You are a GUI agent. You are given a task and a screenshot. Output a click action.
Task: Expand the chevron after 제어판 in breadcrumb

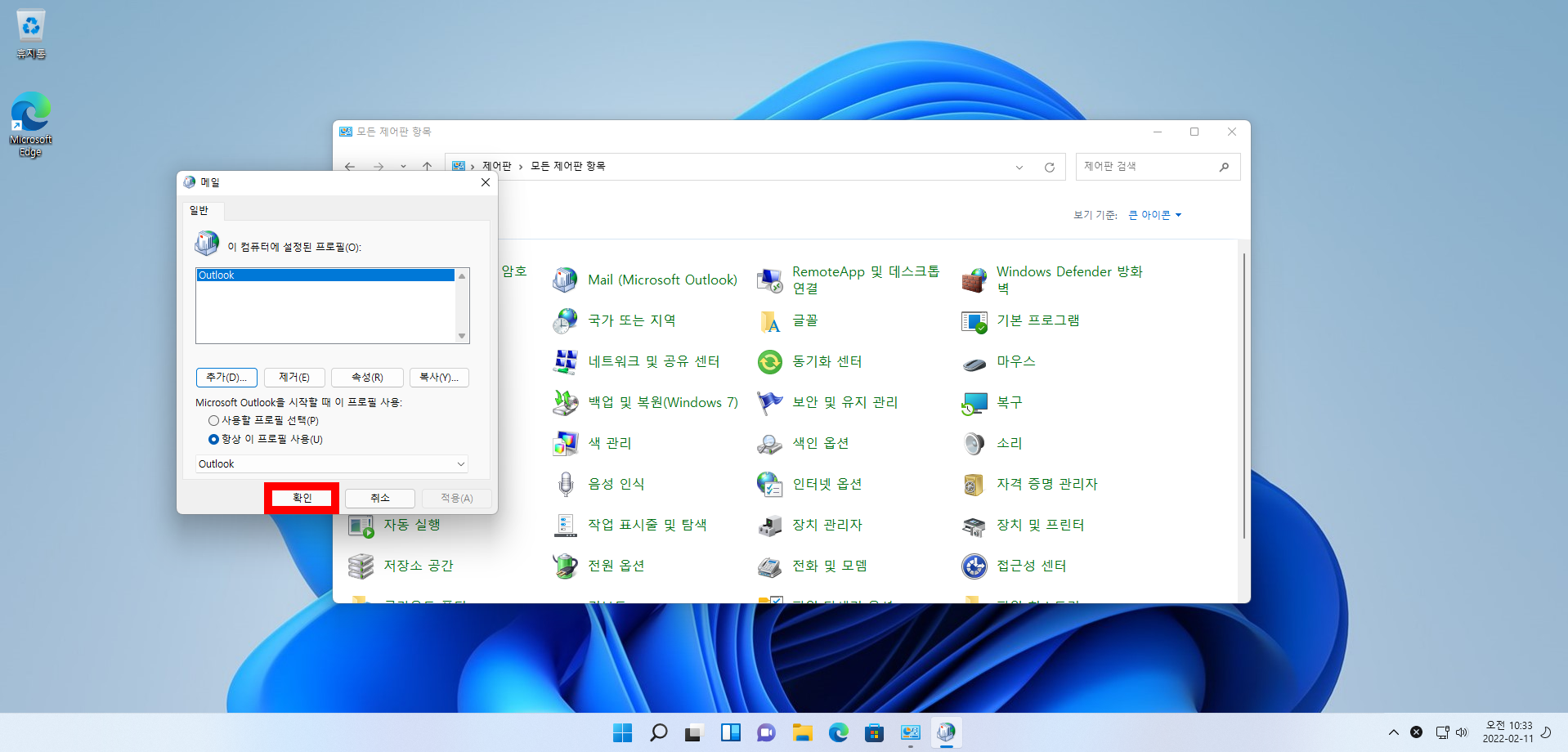pyautogui.click(x=520, y=167)
